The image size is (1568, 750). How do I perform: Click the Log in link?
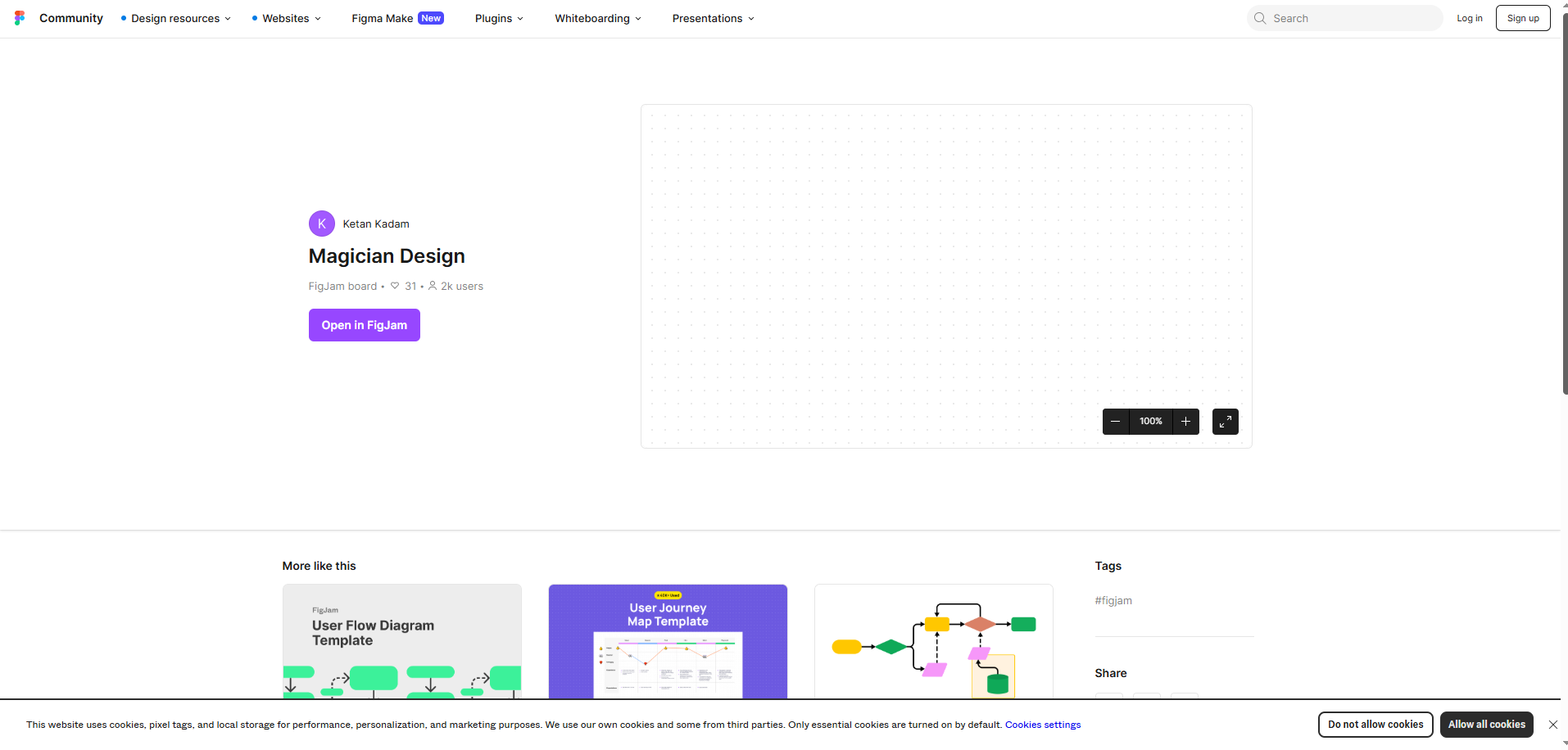tap(1469, 18)
